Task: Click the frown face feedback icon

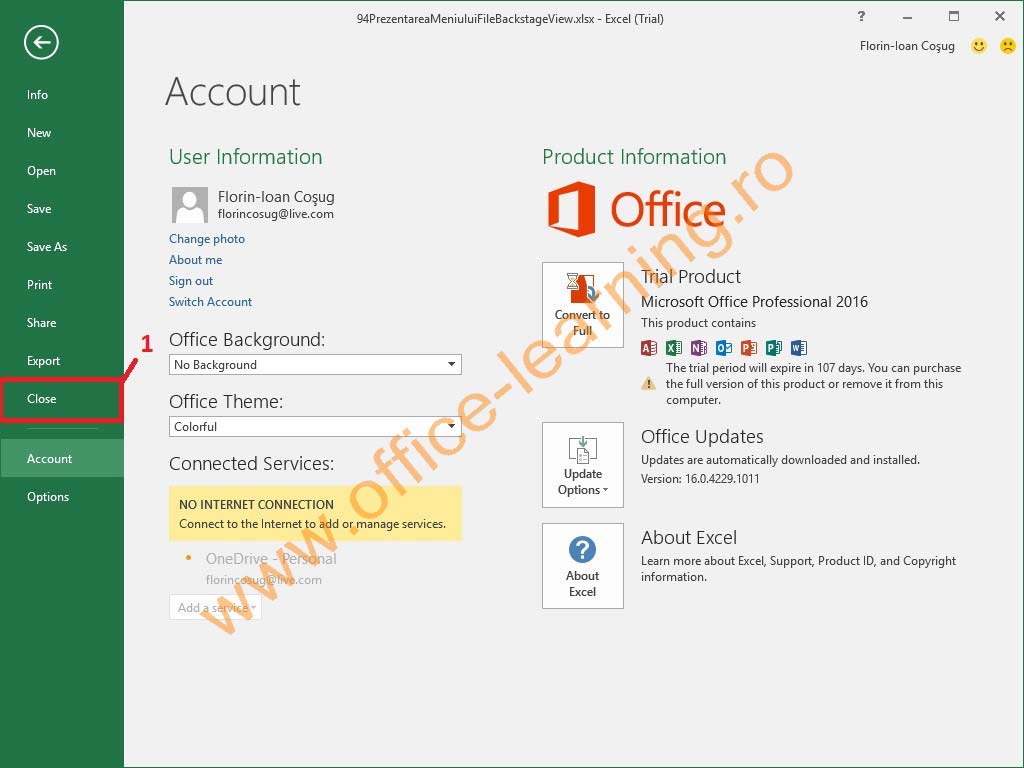Action: tap(1008, 46)
